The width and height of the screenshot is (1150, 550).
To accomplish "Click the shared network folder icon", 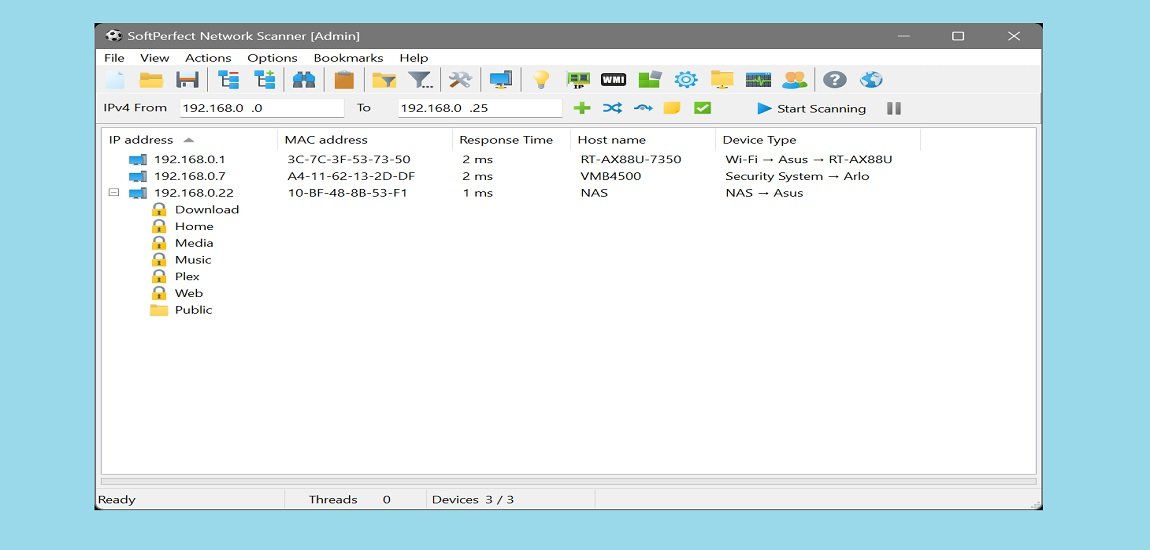I will point(722,80).
